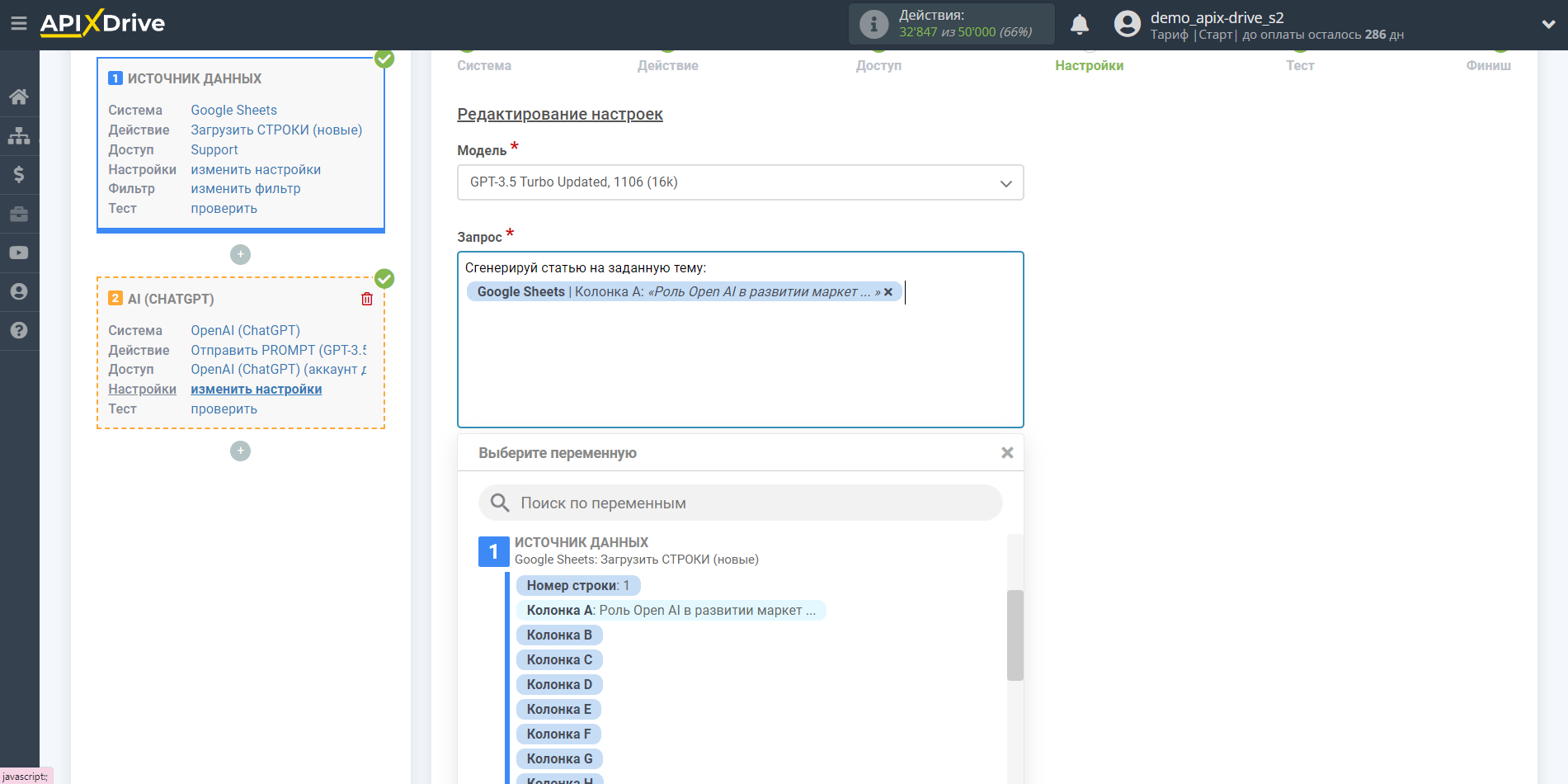Screen dimensions: 1568x784
Task: Click the AI (CHATGPT) block header
Action: [171, 299]
